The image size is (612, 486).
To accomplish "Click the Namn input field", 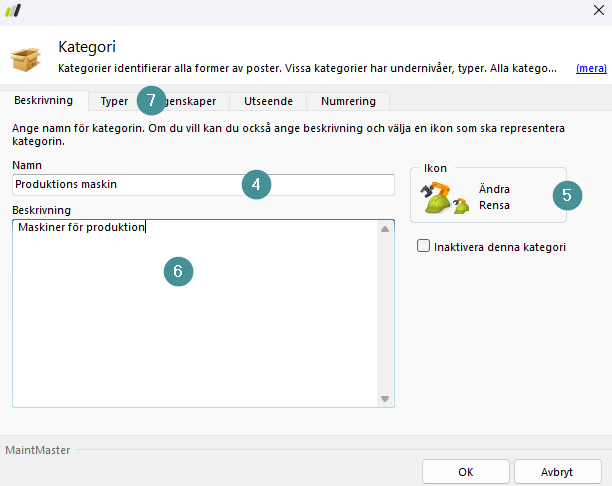I will pyautogui.click(x=203, y=185).
